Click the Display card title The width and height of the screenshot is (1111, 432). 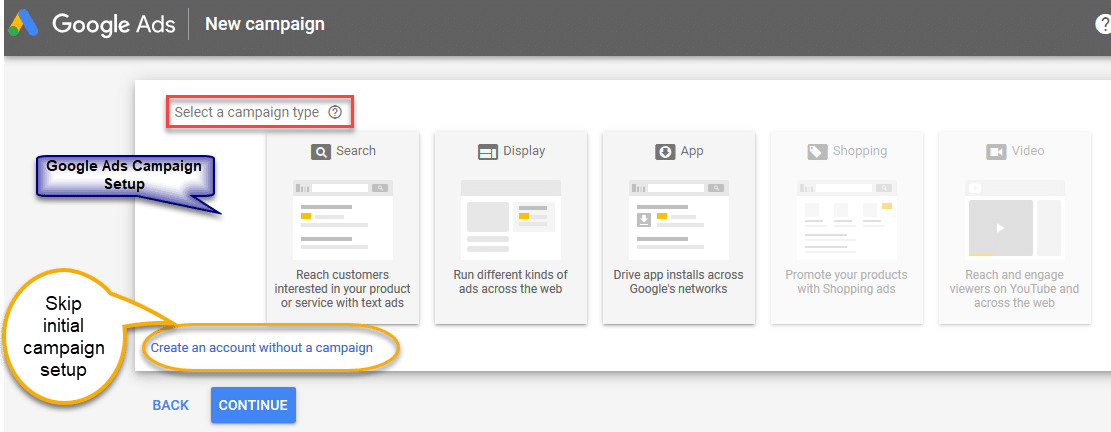pyautogui.click(x=524, y=151)
